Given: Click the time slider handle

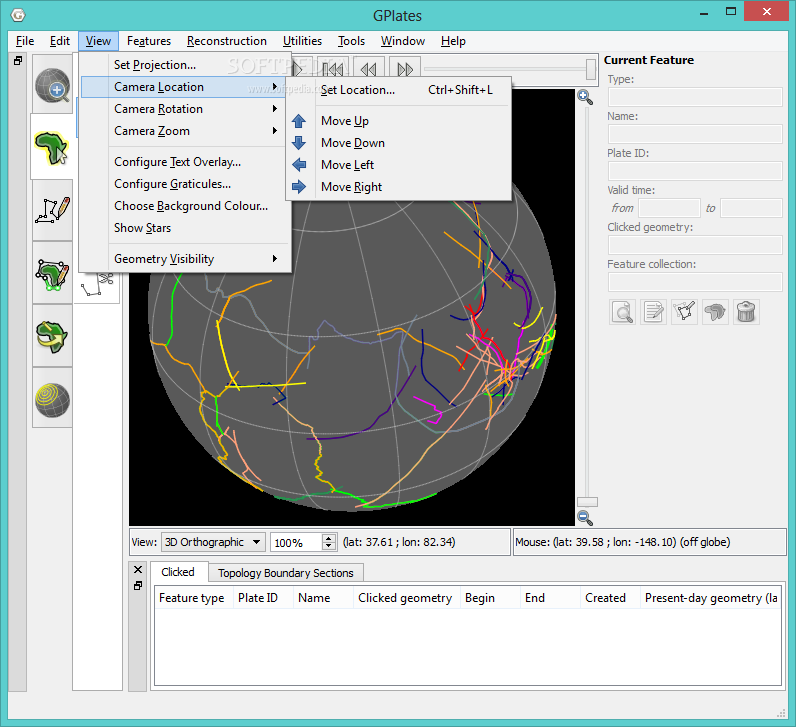Looking at the screenshot, I should (x=590, y=69).
